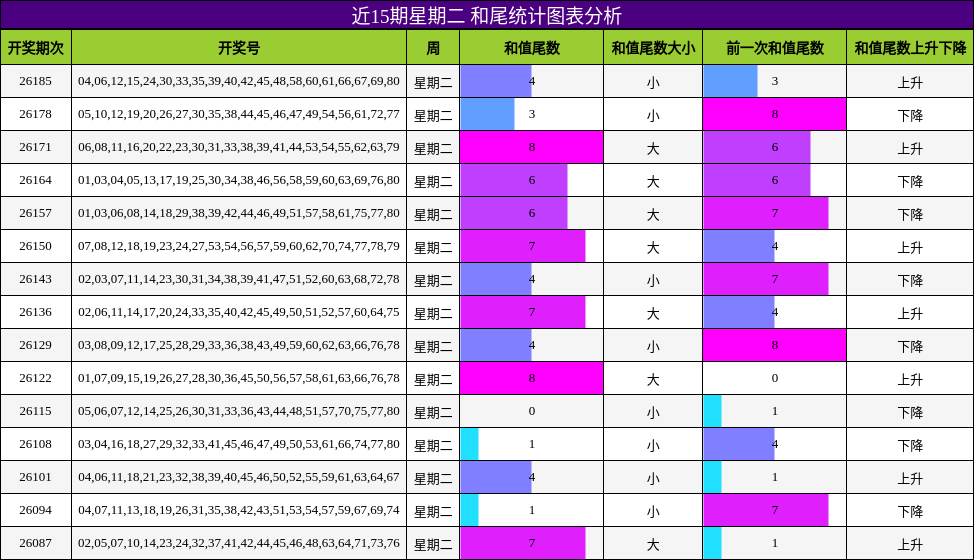Screen dimensions: 974x560
Task: Select issue number 26136
Action: (x=35, y=312)
